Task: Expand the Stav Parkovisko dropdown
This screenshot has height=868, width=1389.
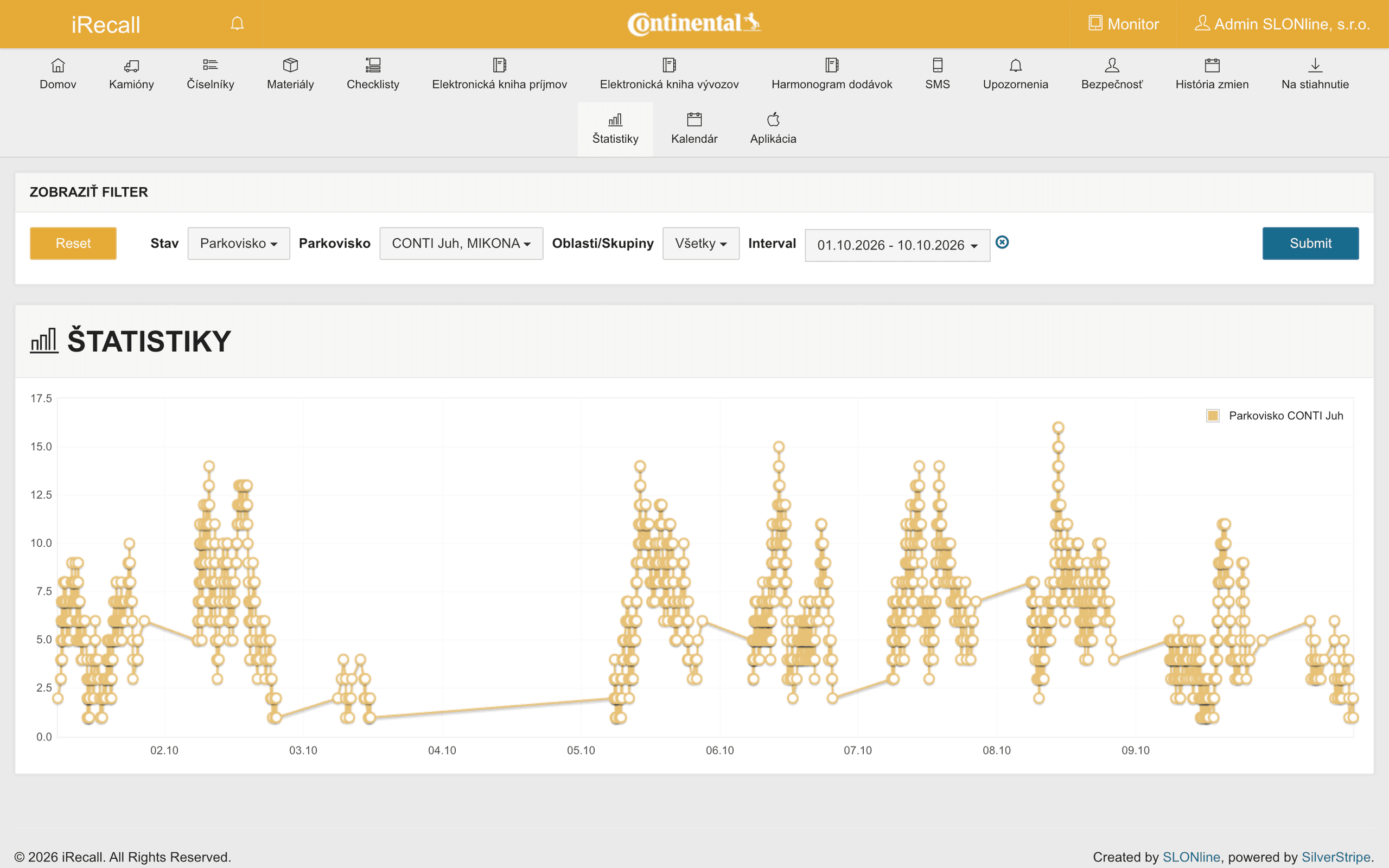Action: click(x=239, y=244)
